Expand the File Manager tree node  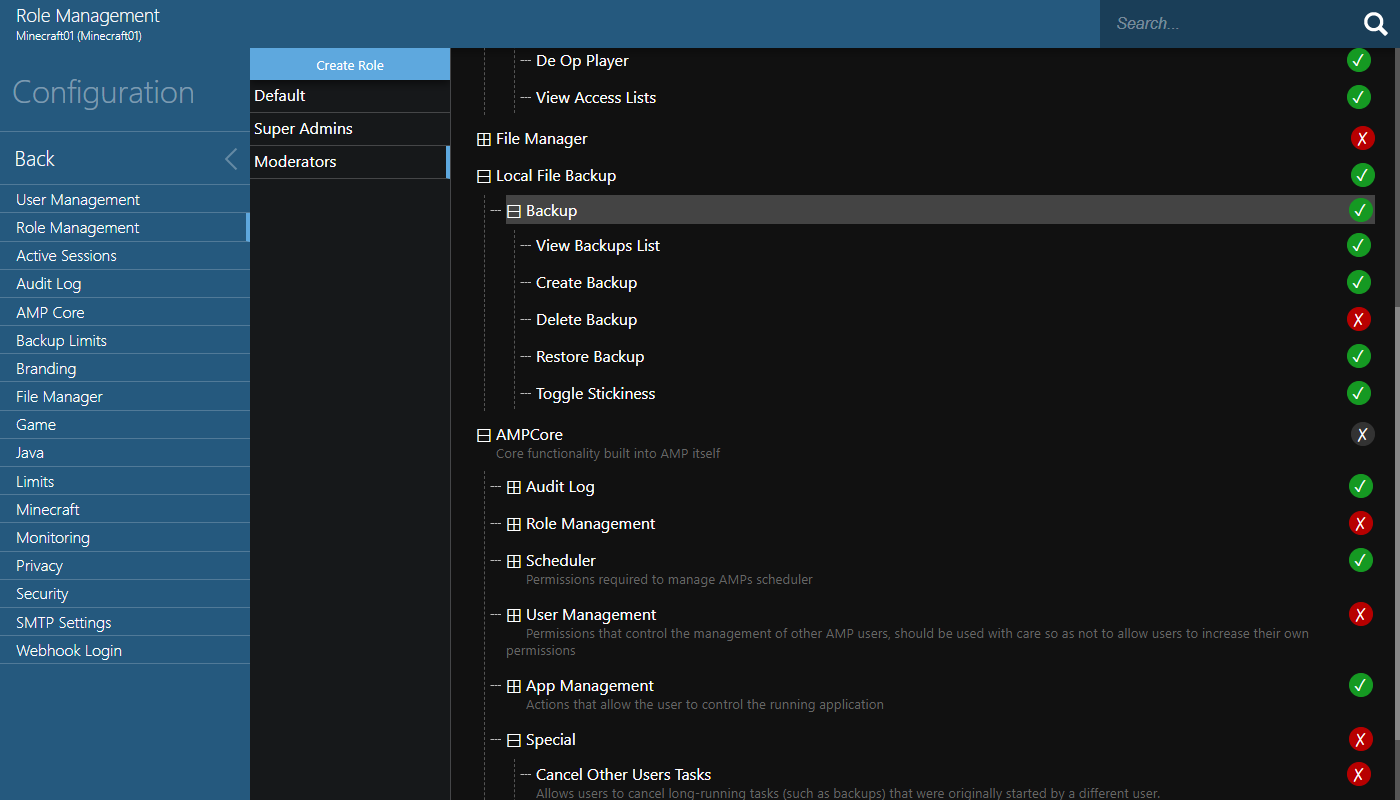(484, 140)
